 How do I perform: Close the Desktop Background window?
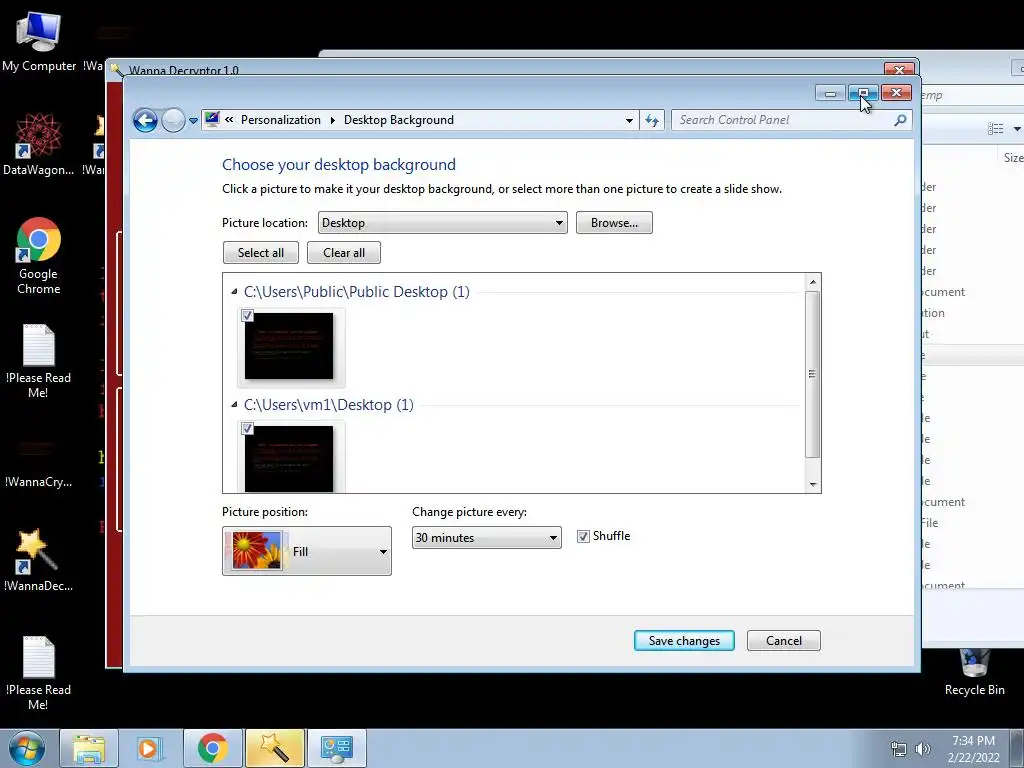tap(896, 93)
